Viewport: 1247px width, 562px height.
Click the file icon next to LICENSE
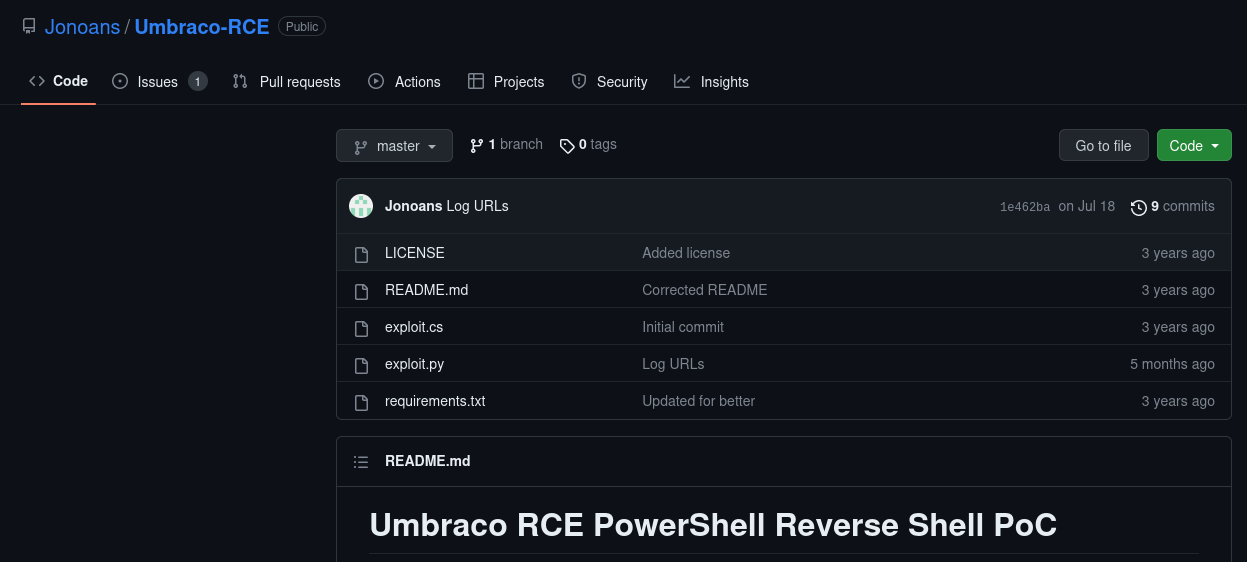click(362, 254)
